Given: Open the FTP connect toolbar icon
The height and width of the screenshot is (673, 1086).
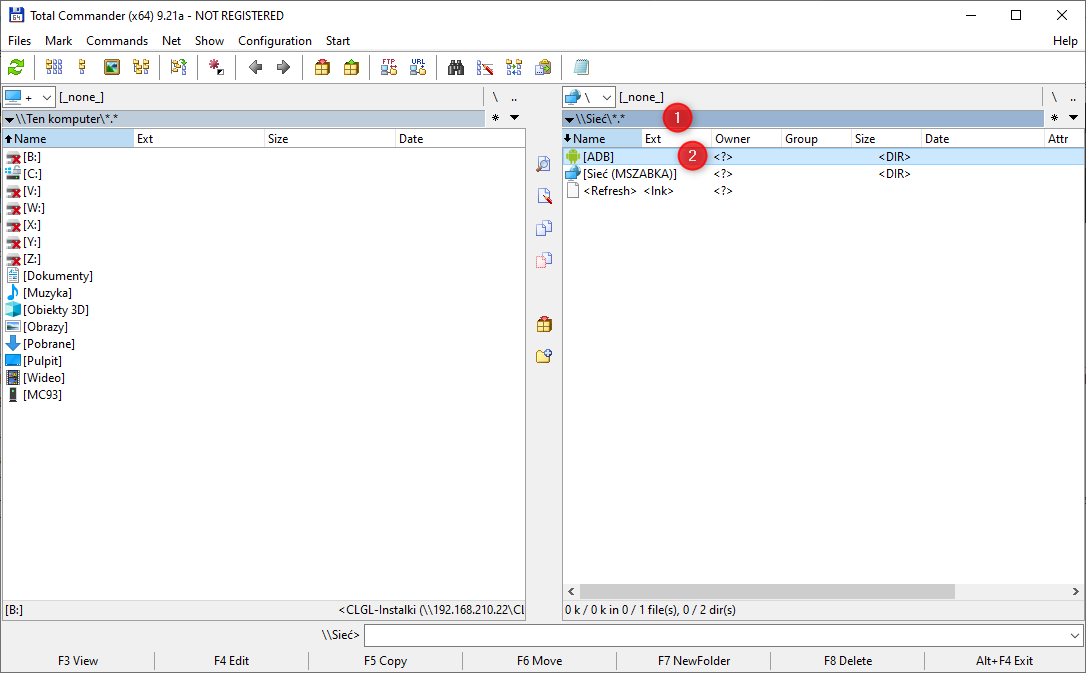Looking at the screenshot, I should click(x=389, y=68).
